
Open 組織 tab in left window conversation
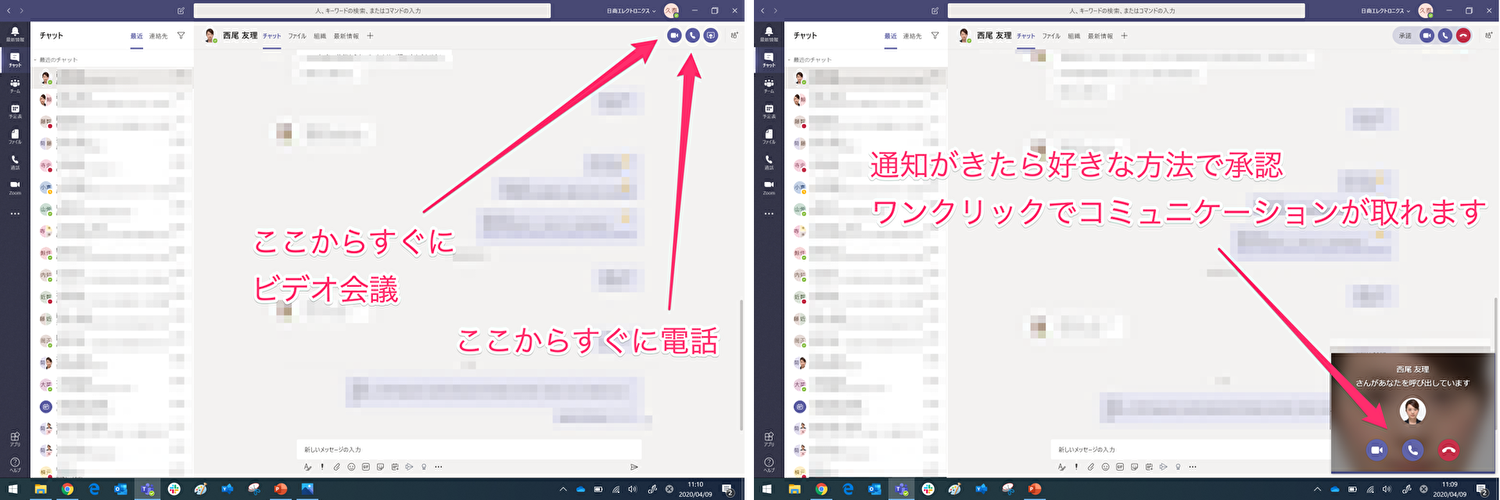pyautogui.click(x=320, y=35)
